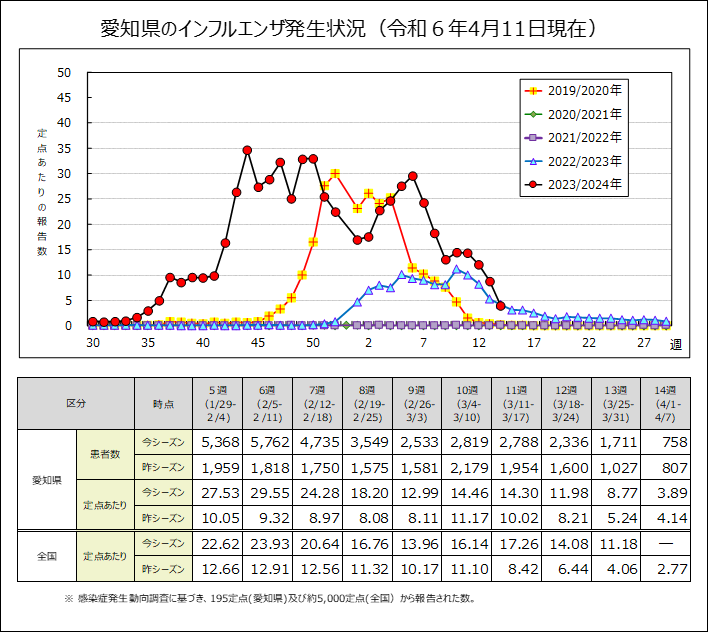Image resolution: width=709 pixels, height=633 pixels.
Task: Click the vertical axis value 15
Action: click(x=64, y=250)
